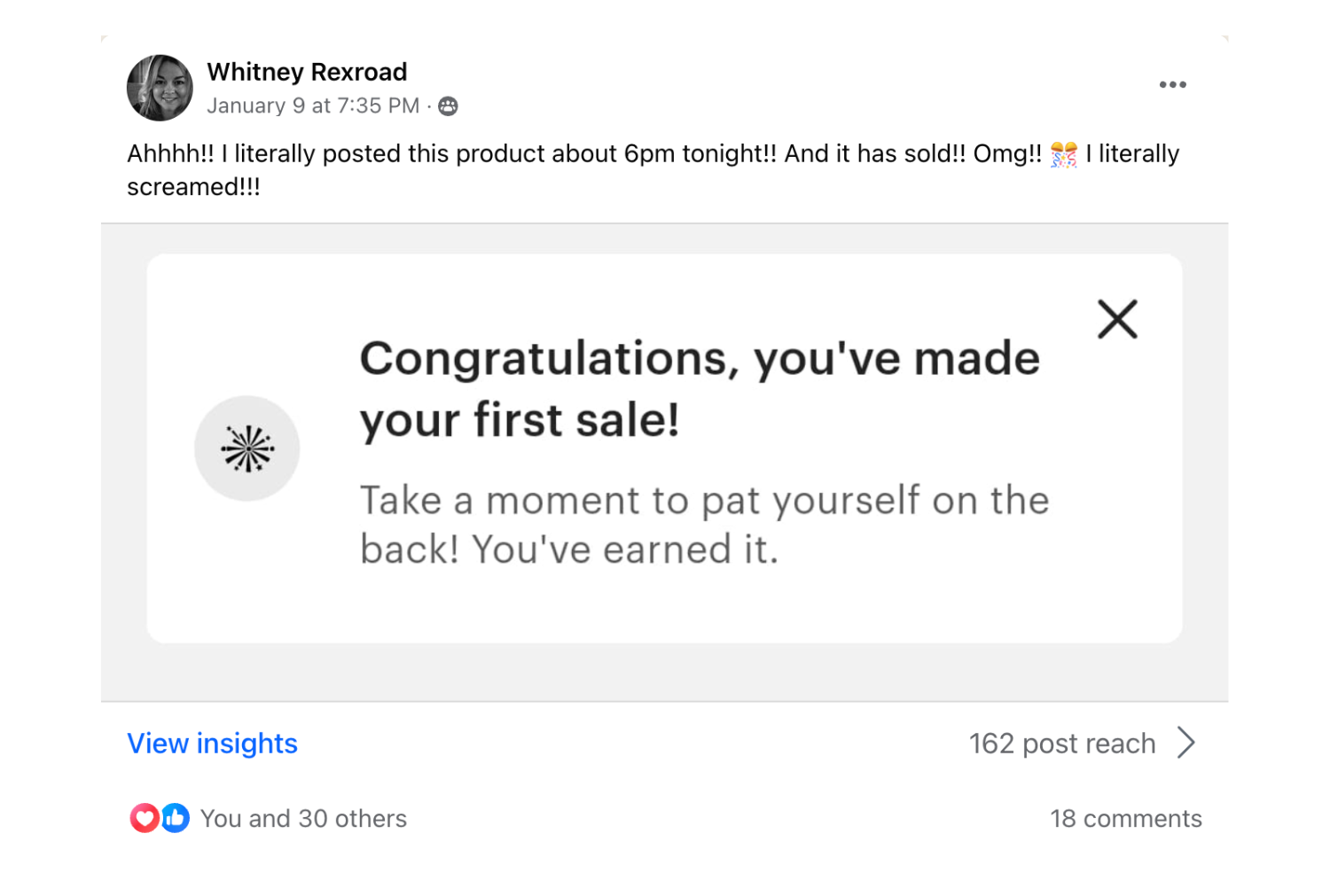Open the View insights link
Image resolution: width=1330 pixels, height=896 pixels.
[x=212, y=744]
